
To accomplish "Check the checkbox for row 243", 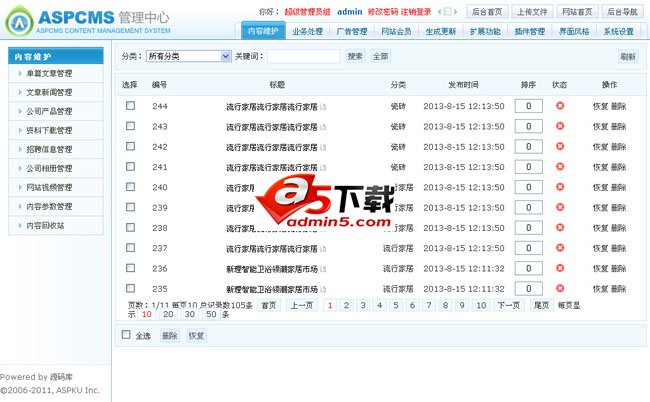I will [130, 126].
